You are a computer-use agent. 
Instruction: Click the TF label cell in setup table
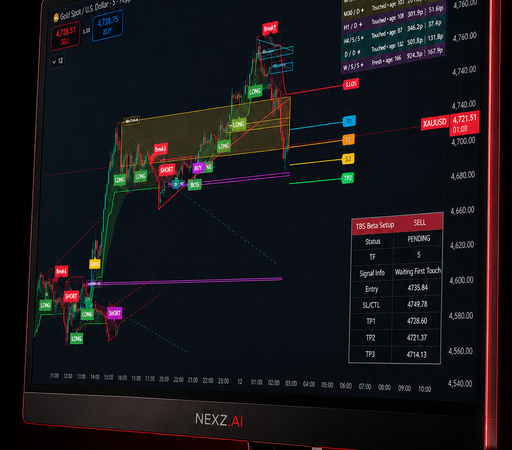pyautogui.click(x=372, y=257)
